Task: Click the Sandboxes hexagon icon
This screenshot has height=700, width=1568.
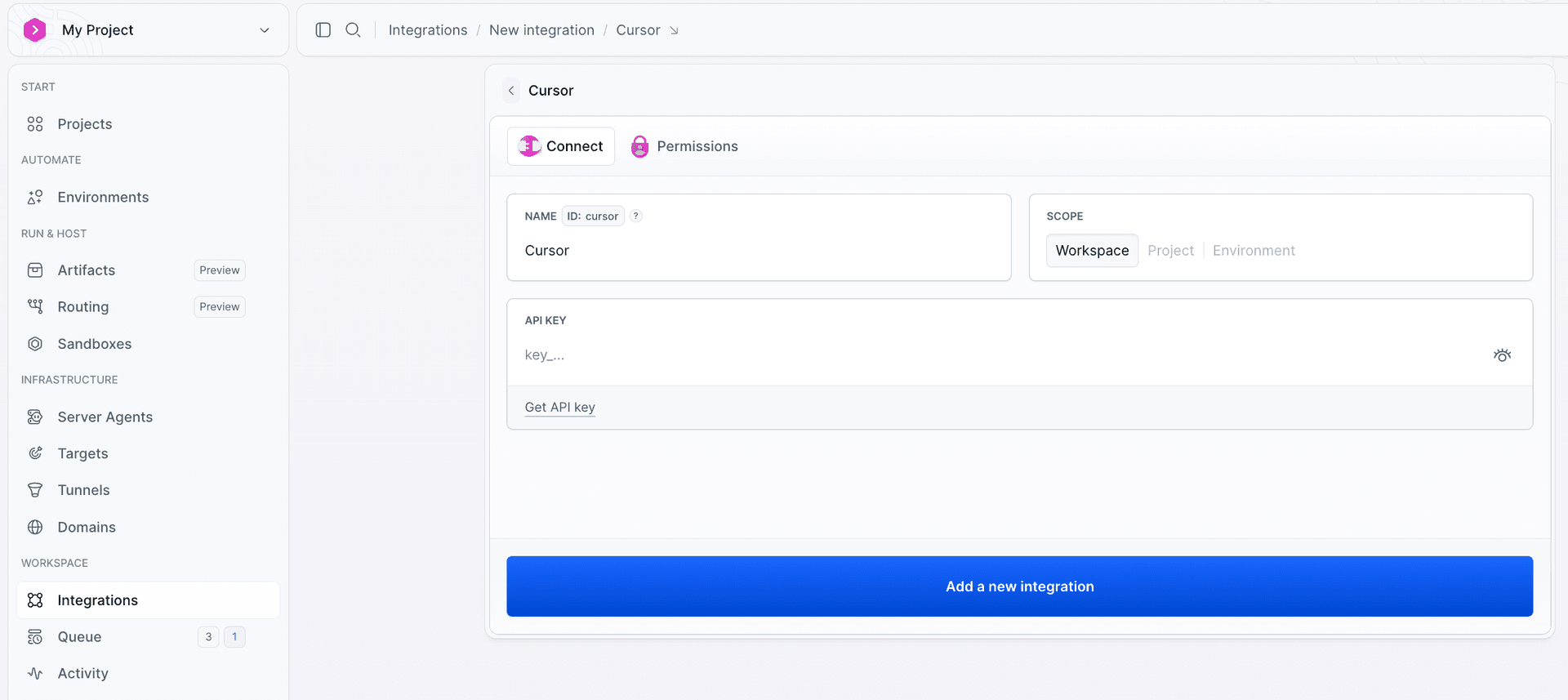Action: pyautogui.click(x=35, y=344)
